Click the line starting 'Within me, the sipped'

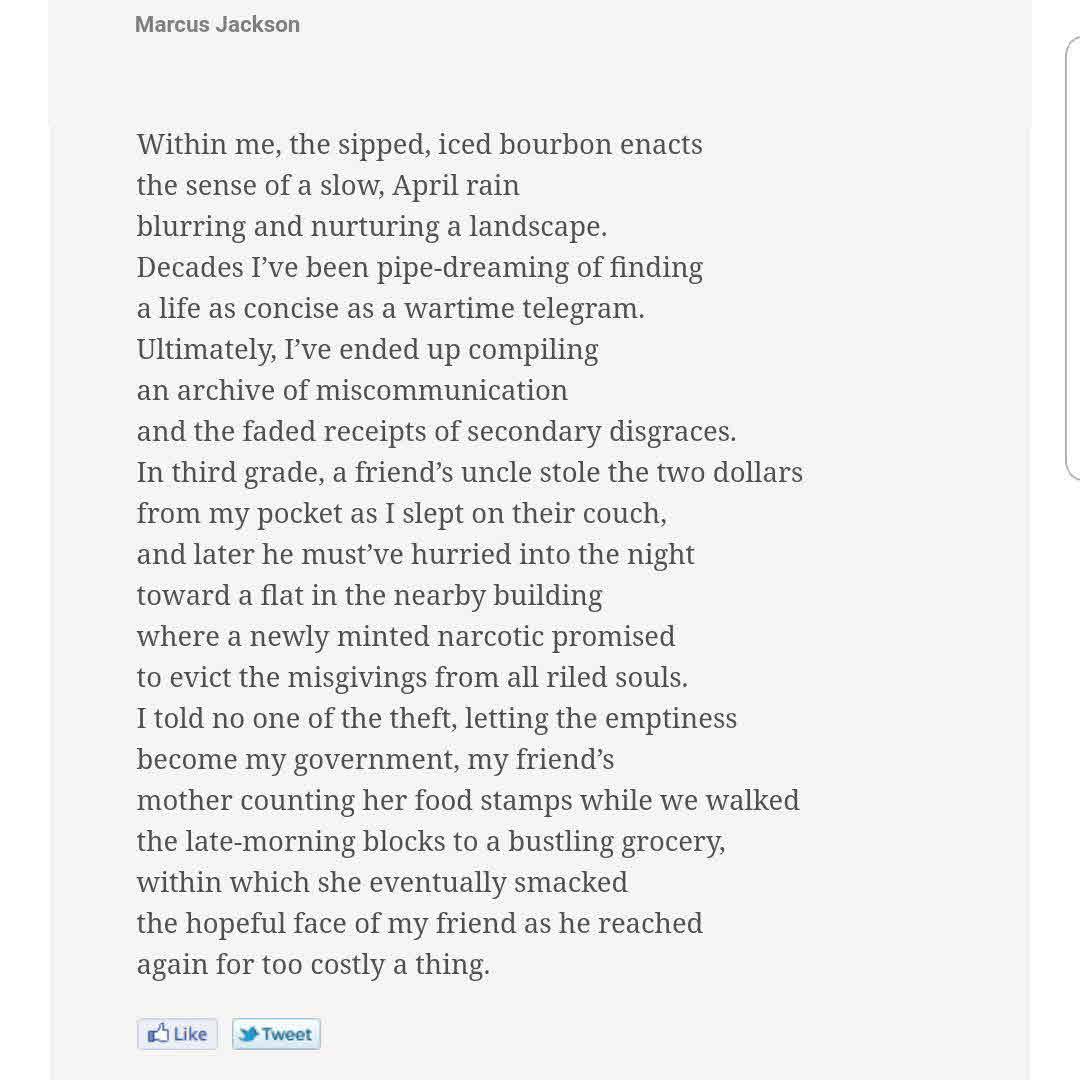click(x=419, y=145)
